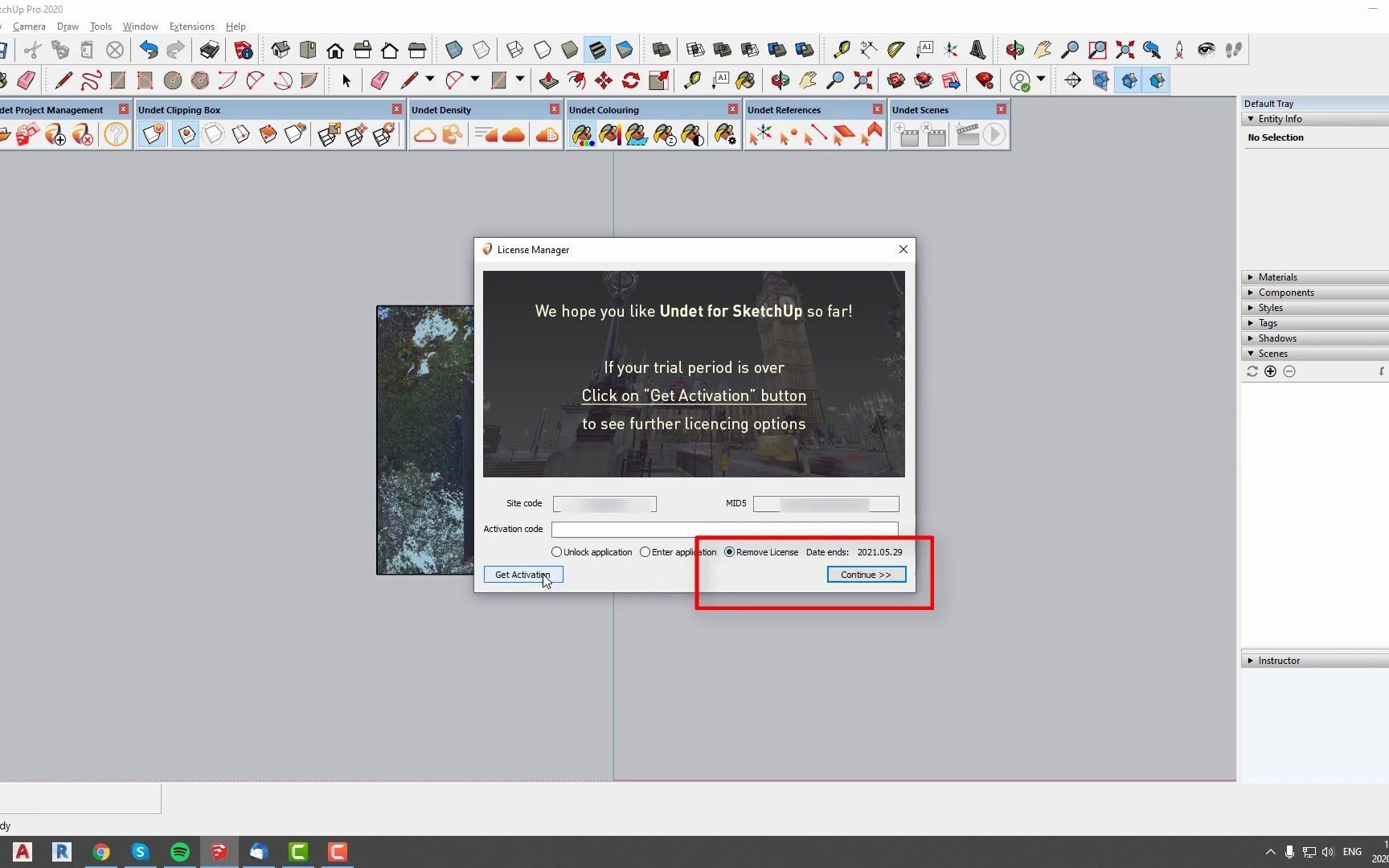Viewport: 1389px width, 868px height.
Task: Open the Draw menu
Action: coord(68,27)
